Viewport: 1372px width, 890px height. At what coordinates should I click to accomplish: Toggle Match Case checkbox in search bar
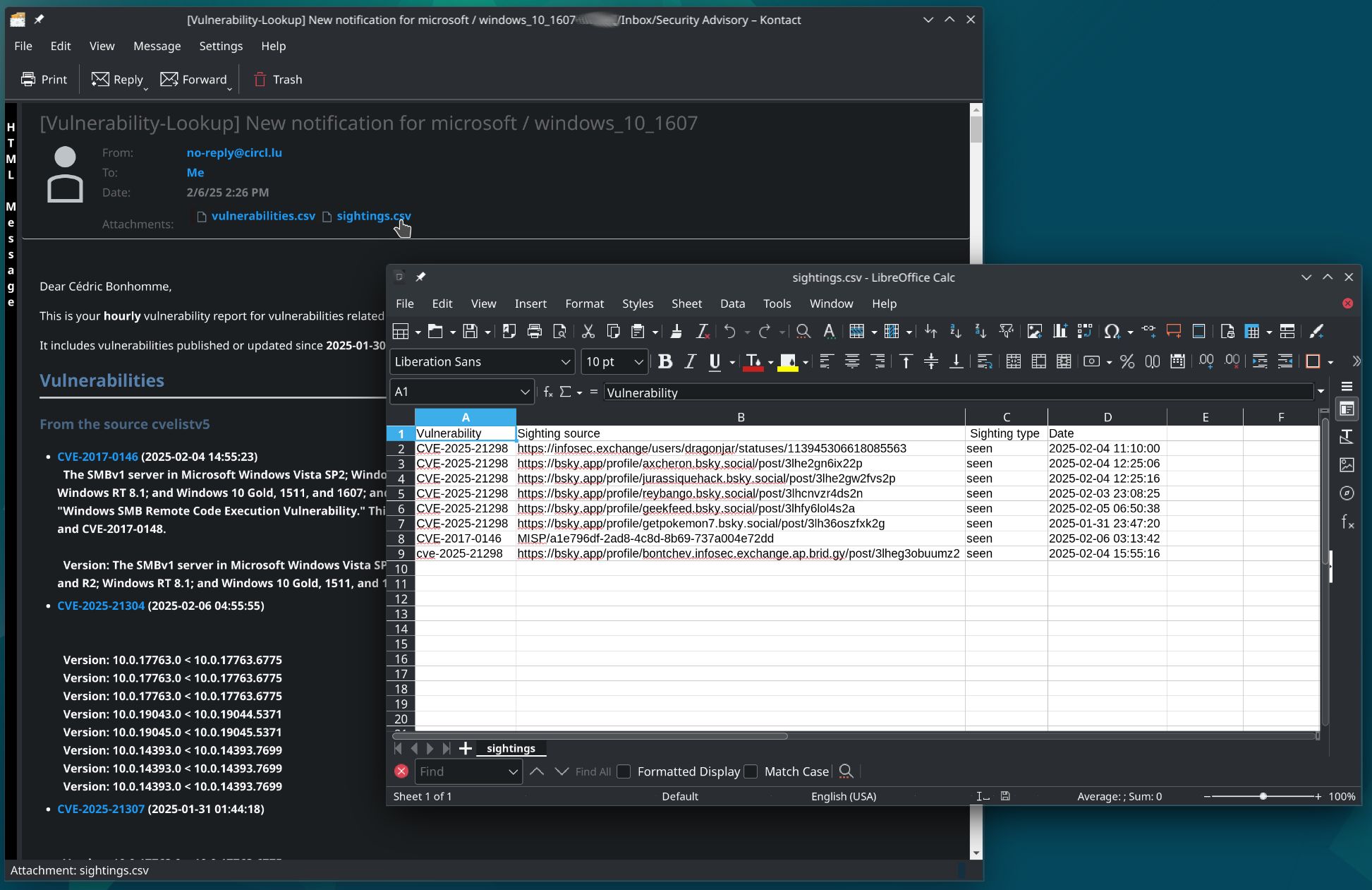tap(752, 771)
